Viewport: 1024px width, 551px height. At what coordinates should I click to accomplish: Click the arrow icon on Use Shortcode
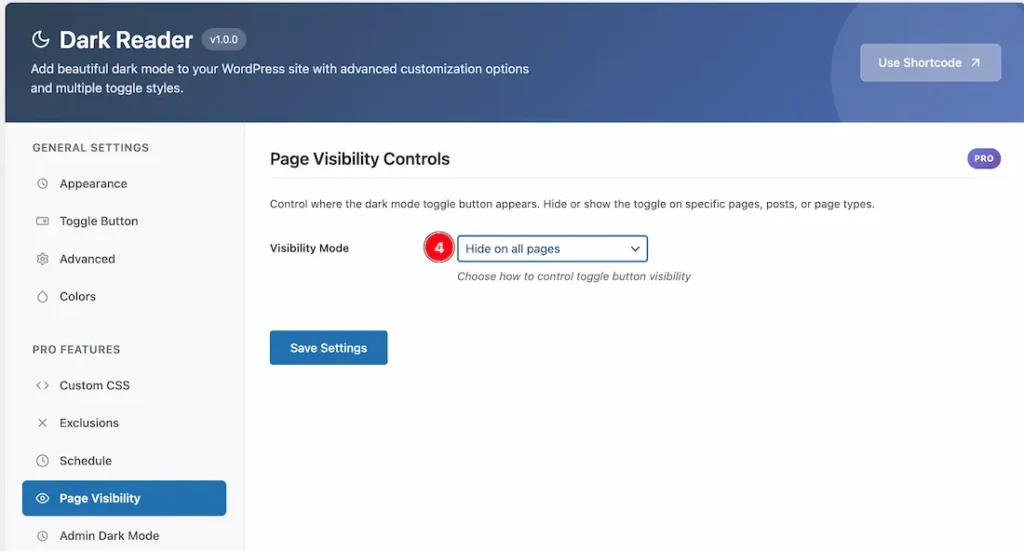pyautogui.click(x=975, y=63)
